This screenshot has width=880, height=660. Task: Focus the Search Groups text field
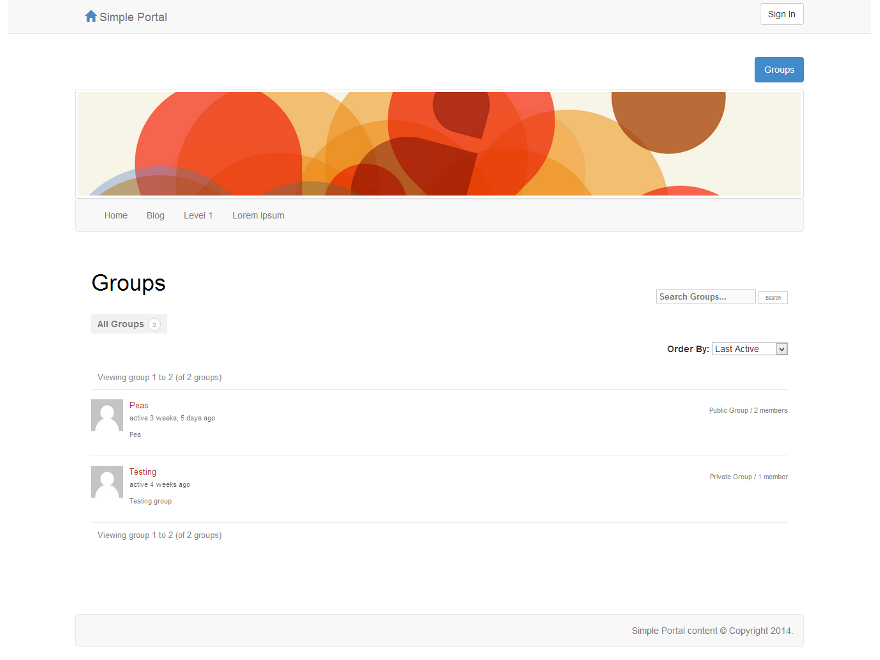pyautogui.click(x=705, y=297)
